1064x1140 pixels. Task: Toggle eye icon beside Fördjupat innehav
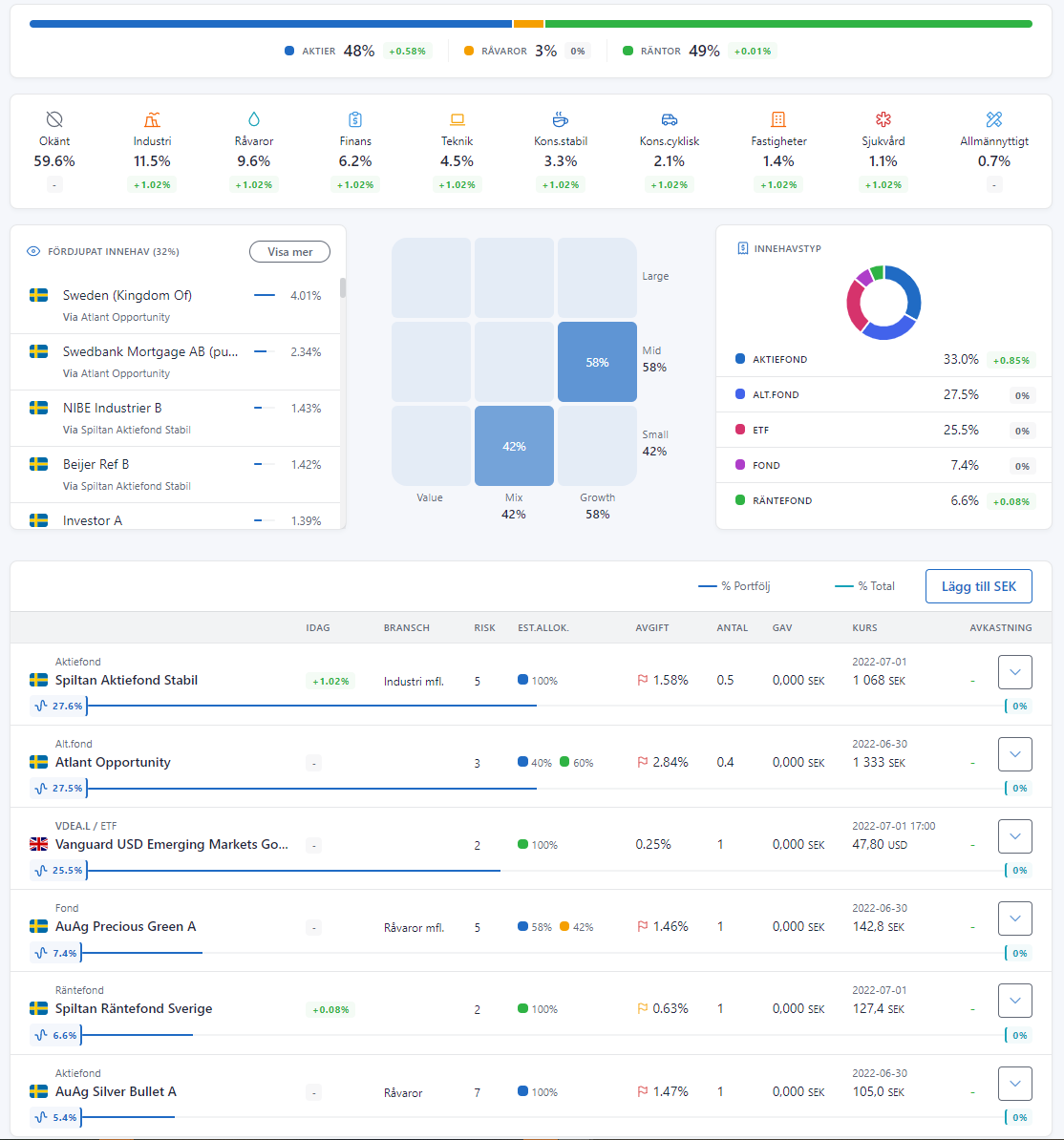pos(33,252)
